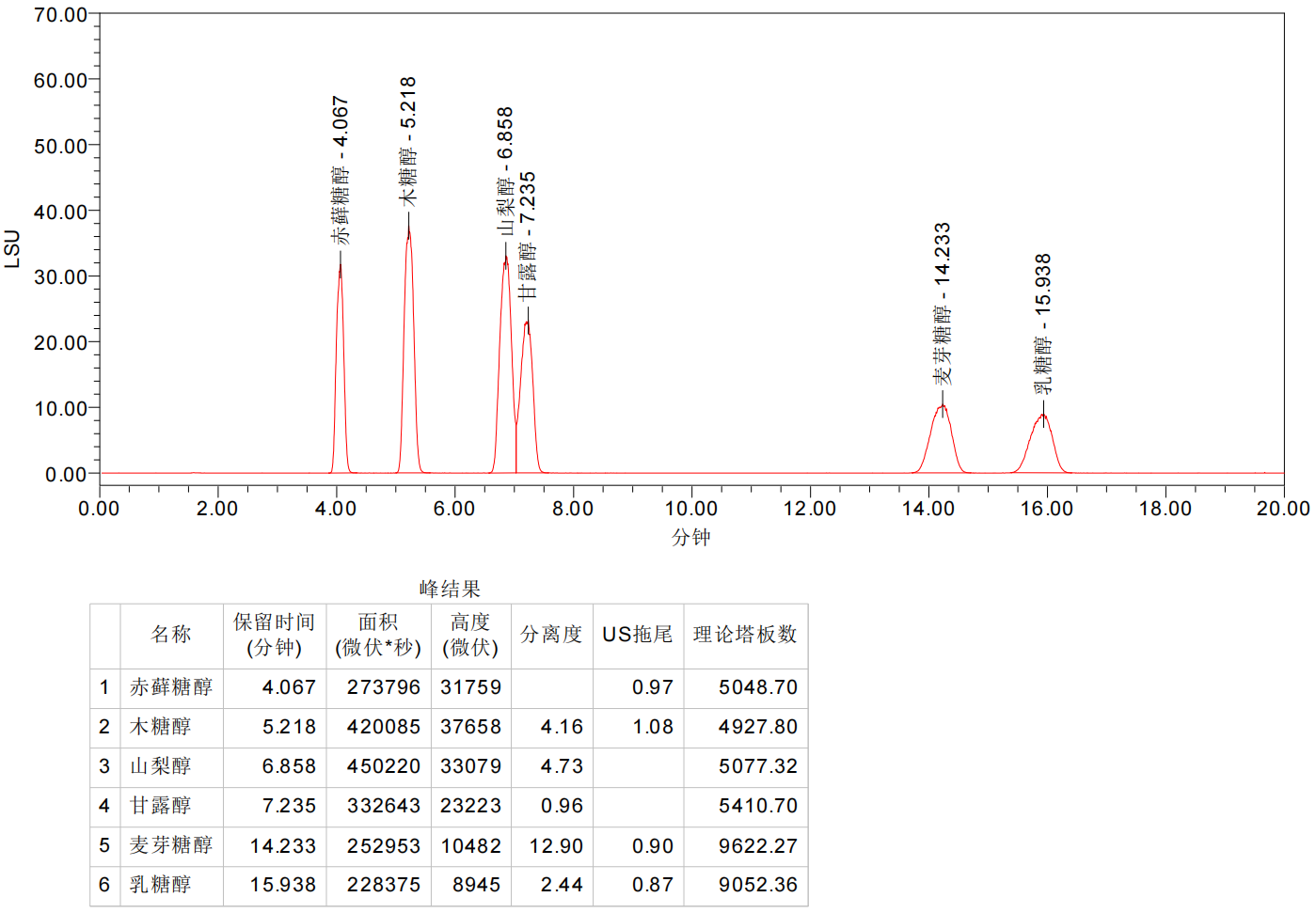Screen dimensions: 1316x913
Task: Select the 山梨醇 - 6.858 peak annotation
Action: coord(505,171)
